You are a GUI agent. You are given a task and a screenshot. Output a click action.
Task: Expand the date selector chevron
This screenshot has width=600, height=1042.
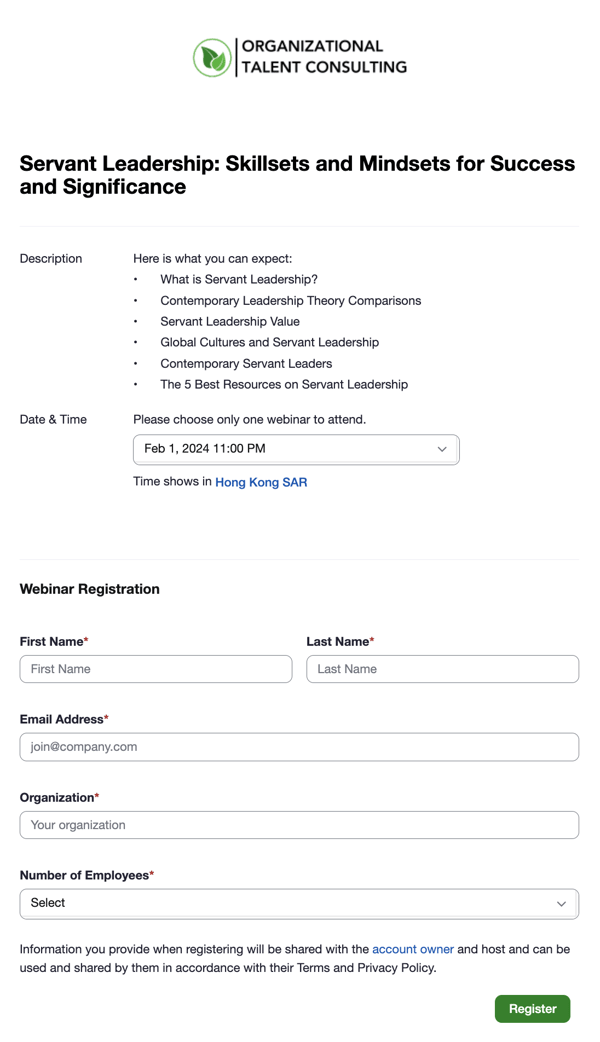[441, 449]
